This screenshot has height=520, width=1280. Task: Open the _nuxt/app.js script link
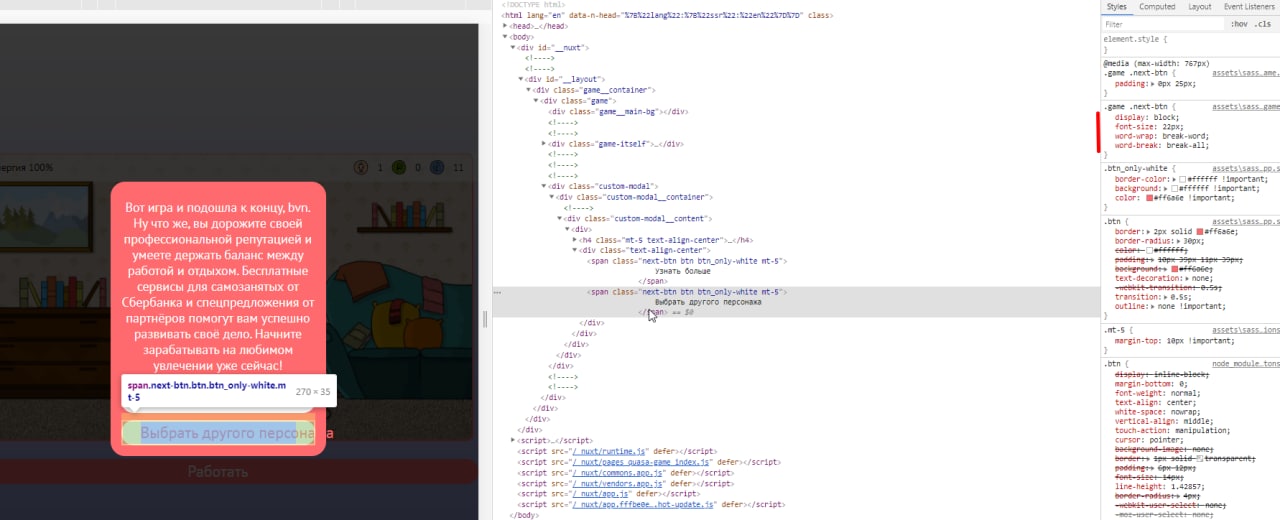point(599,494)
